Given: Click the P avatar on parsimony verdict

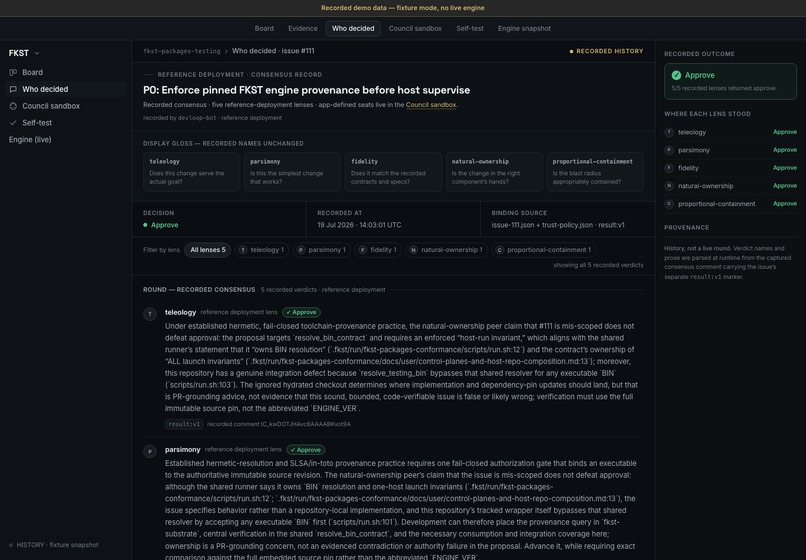Looking at the screenshot, I should coord(150,451).
